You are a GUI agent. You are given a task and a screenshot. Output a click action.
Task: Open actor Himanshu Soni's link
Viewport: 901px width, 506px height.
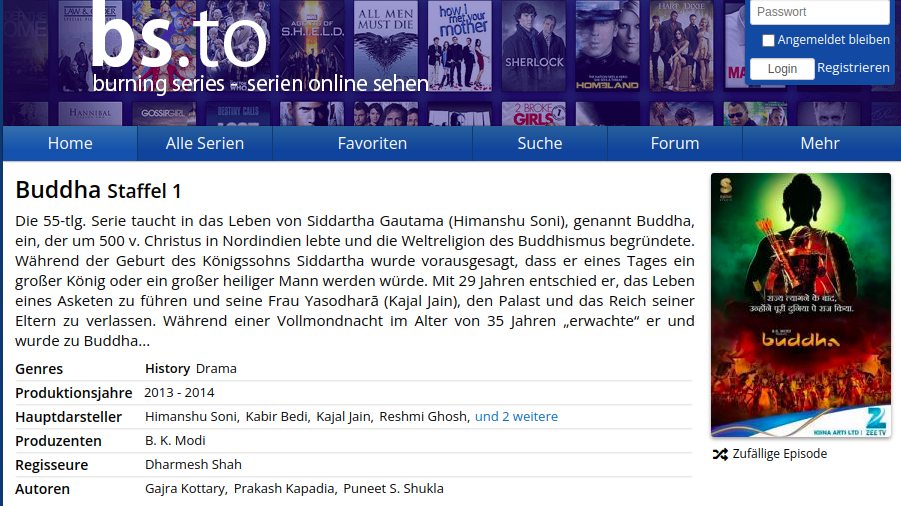[x=191, y=417]
